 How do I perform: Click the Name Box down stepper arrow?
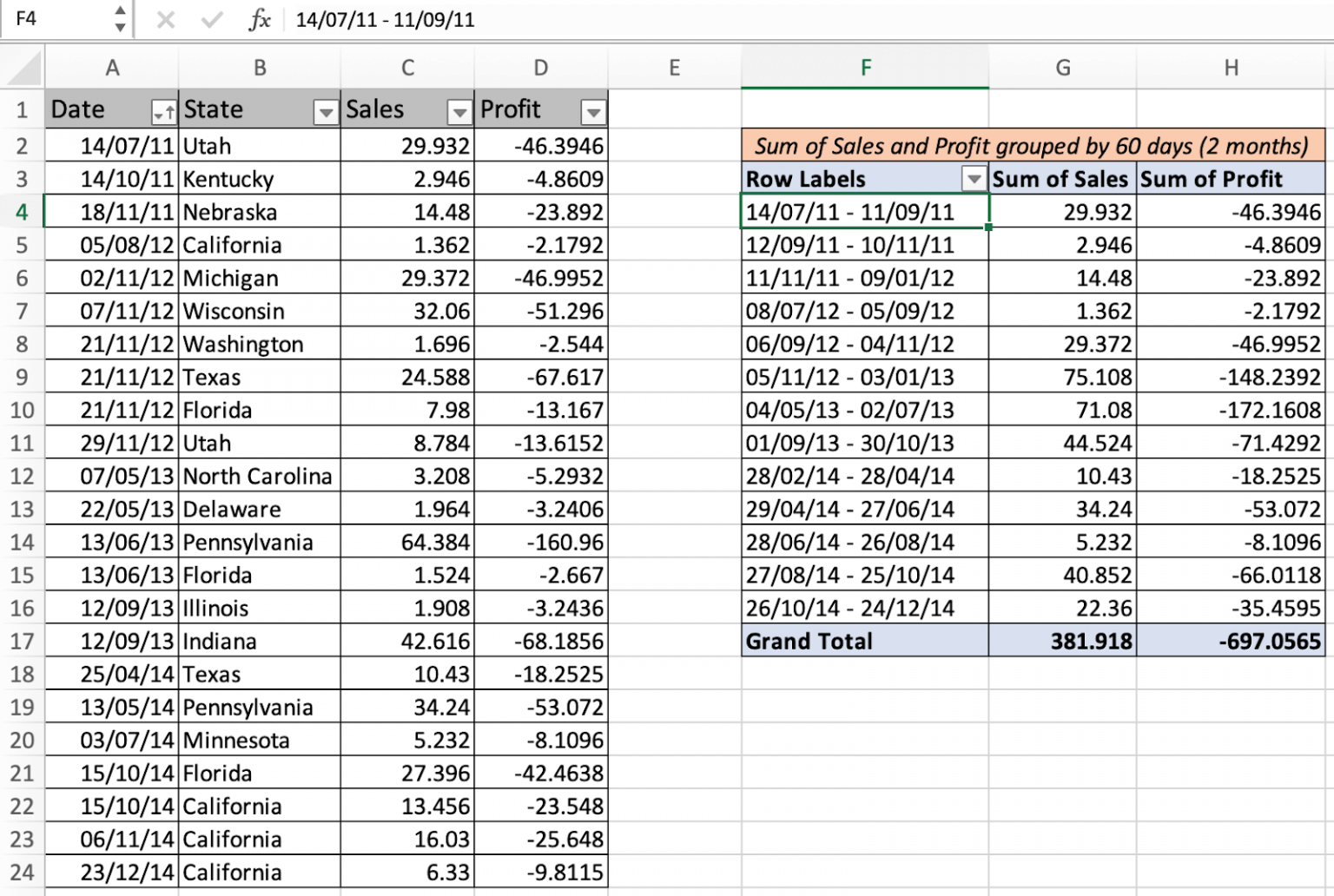[x=121, y=26]
